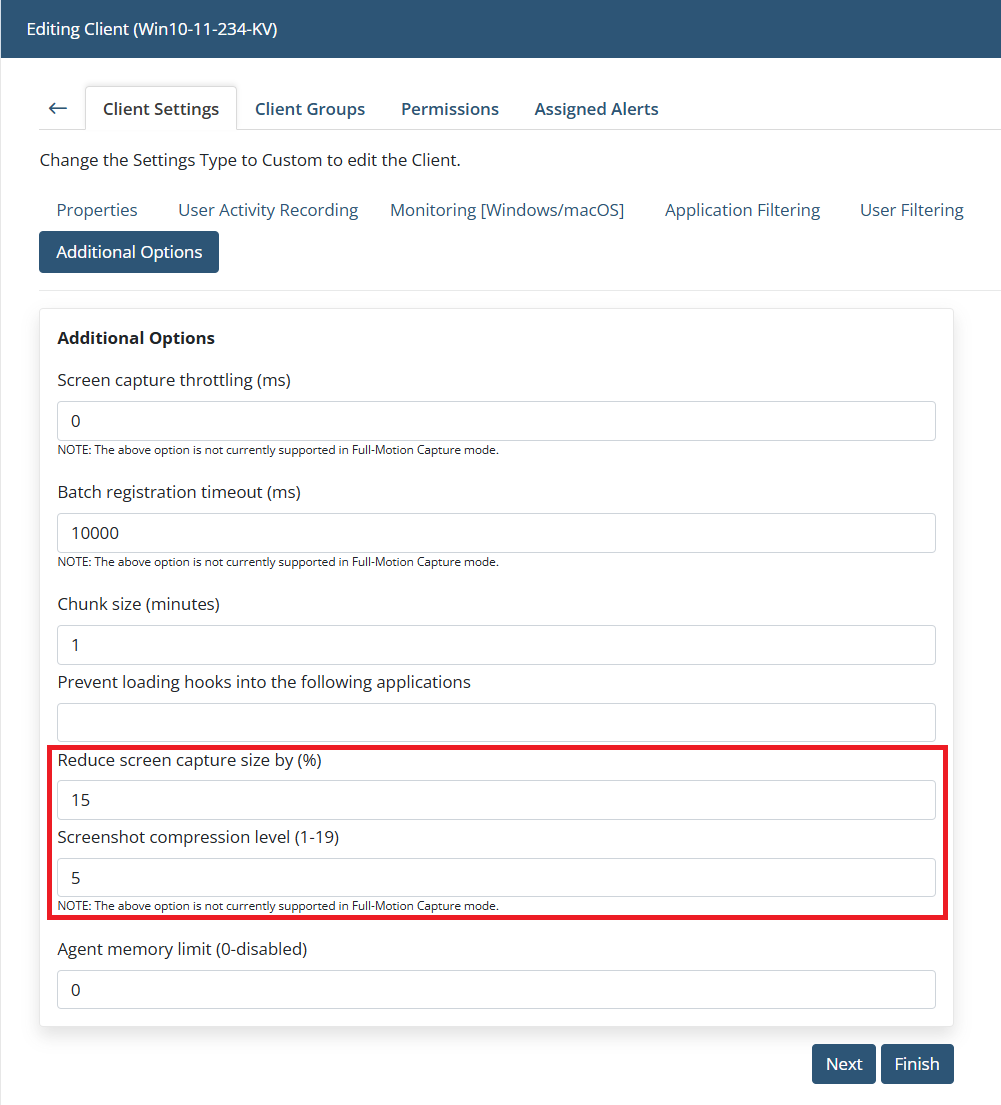
Task: Go to the Assigned Alerts tab
Action: pos(596,109)
